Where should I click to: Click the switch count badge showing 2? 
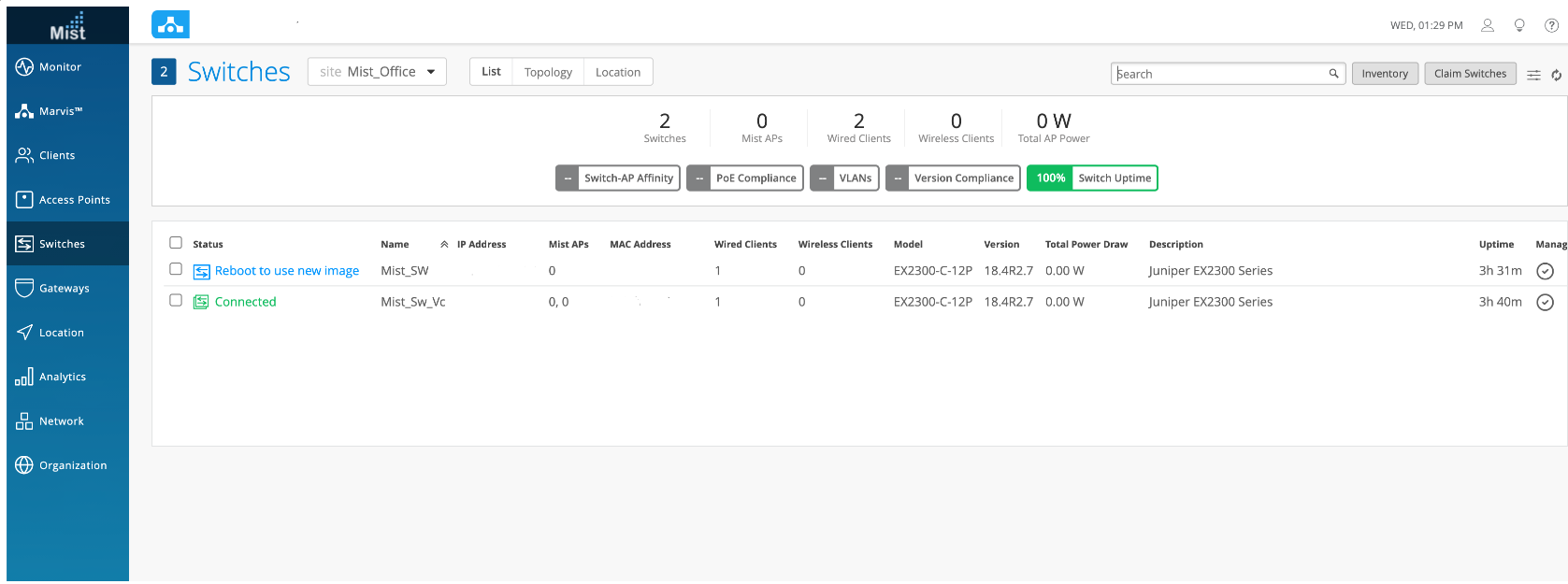(x=164, y=72)
